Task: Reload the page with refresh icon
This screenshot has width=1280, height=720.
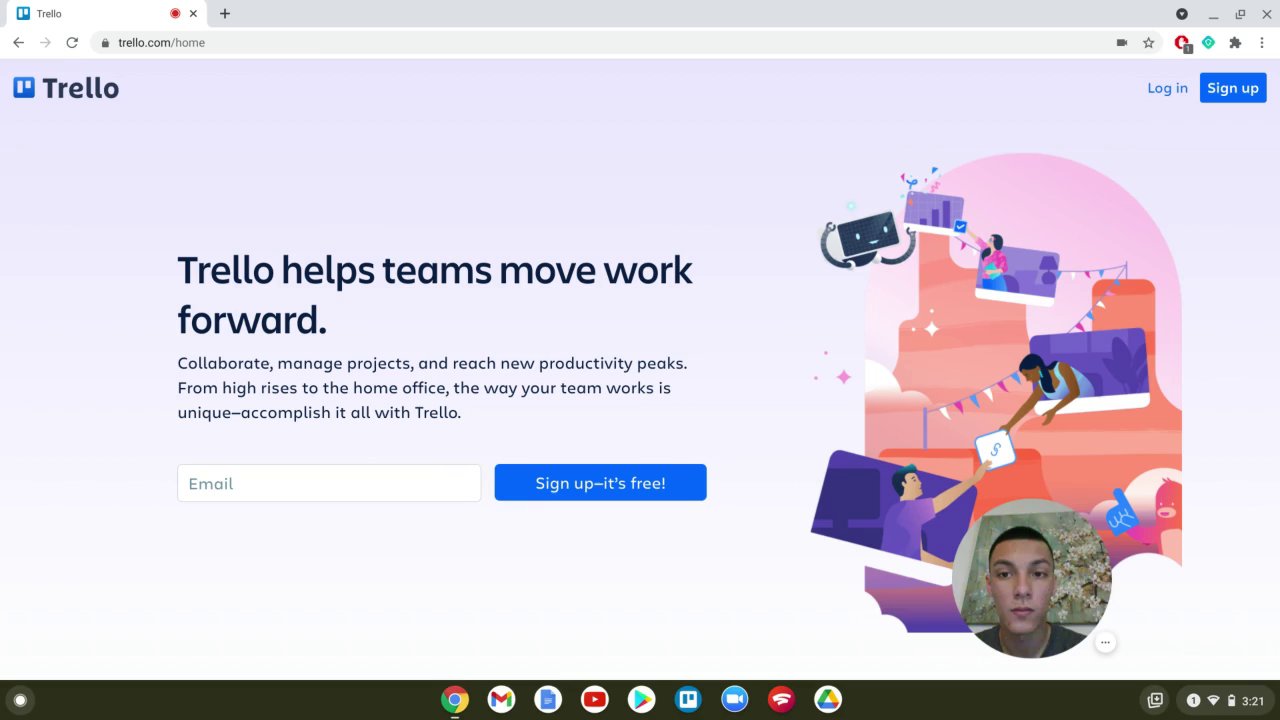Action: click(x=72, y=43)
